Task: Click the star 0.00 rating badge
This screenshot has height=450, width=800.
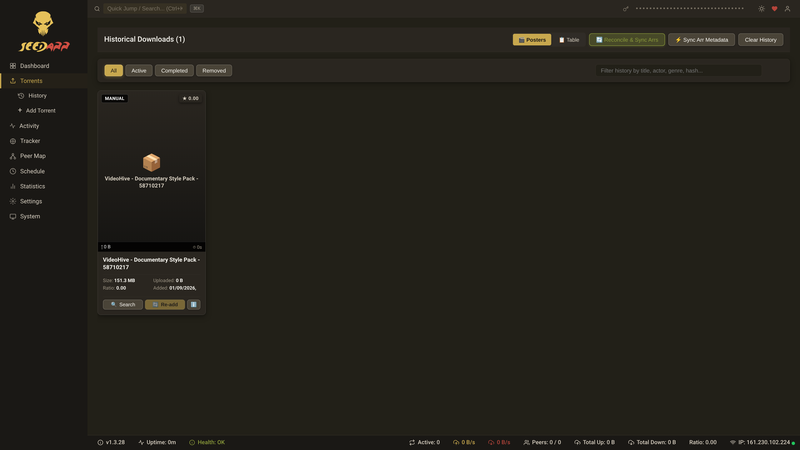Action: pos(190,98)
